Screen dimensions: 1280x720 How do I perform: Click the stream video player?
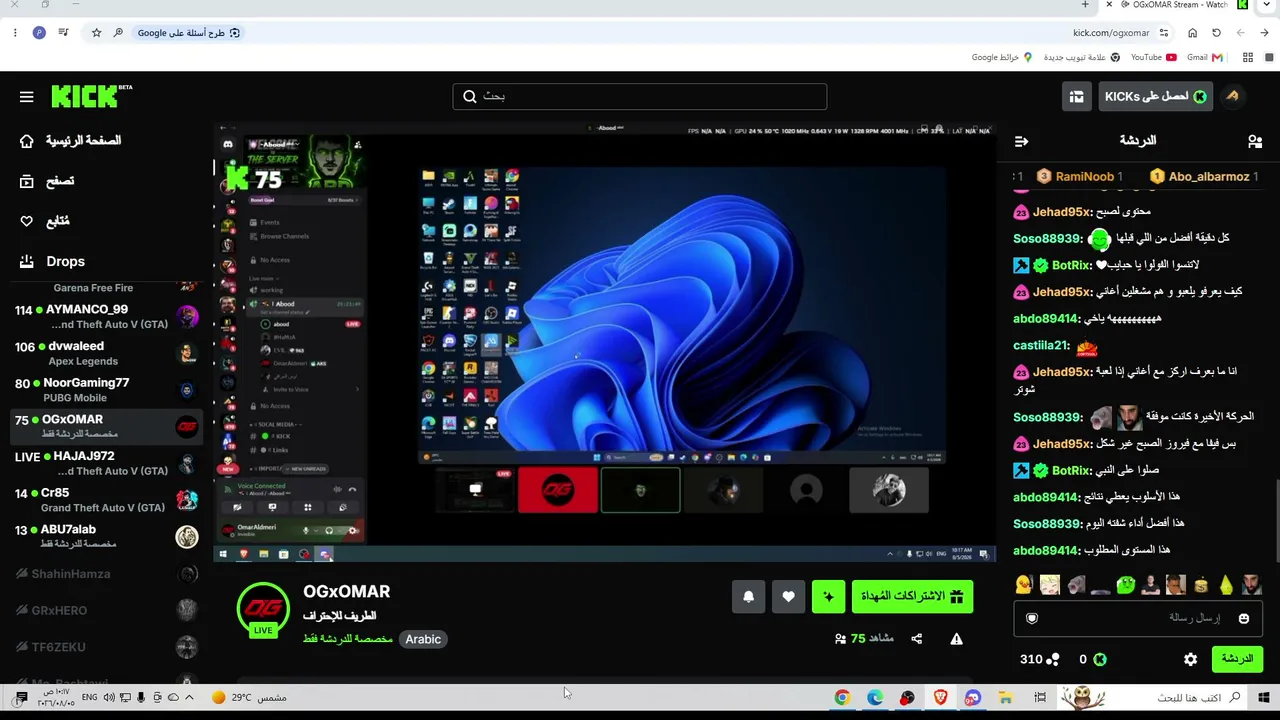(x=606, y=342)
